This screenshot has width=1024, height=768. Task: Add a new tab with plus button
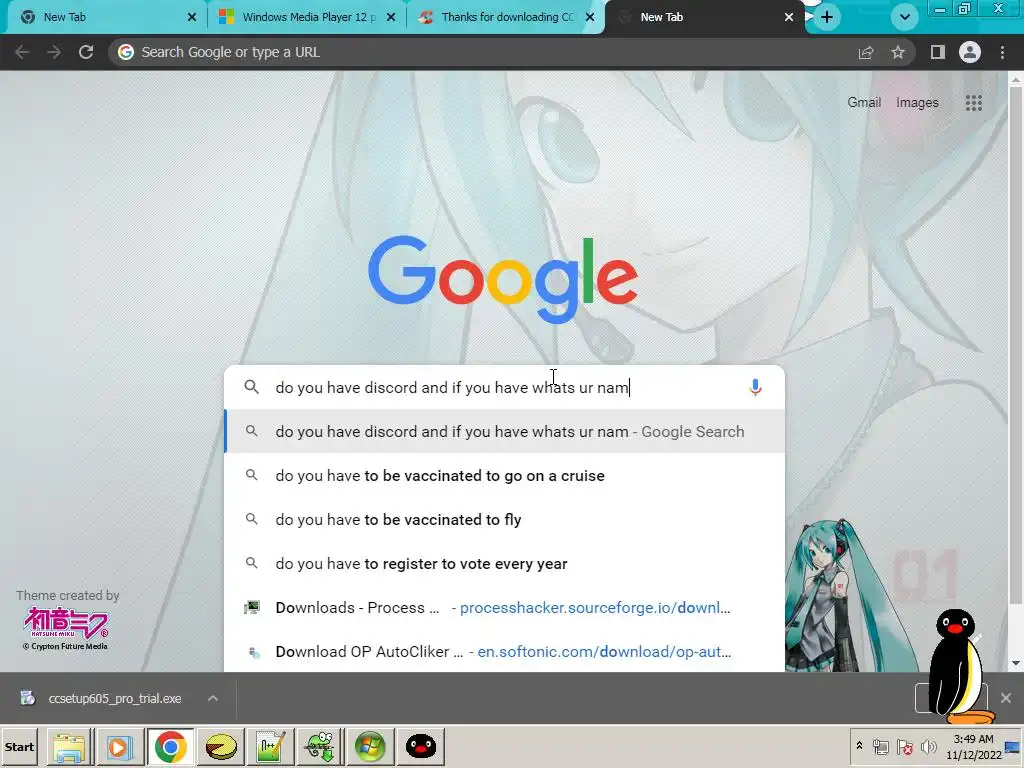click(x=827, y=17)
